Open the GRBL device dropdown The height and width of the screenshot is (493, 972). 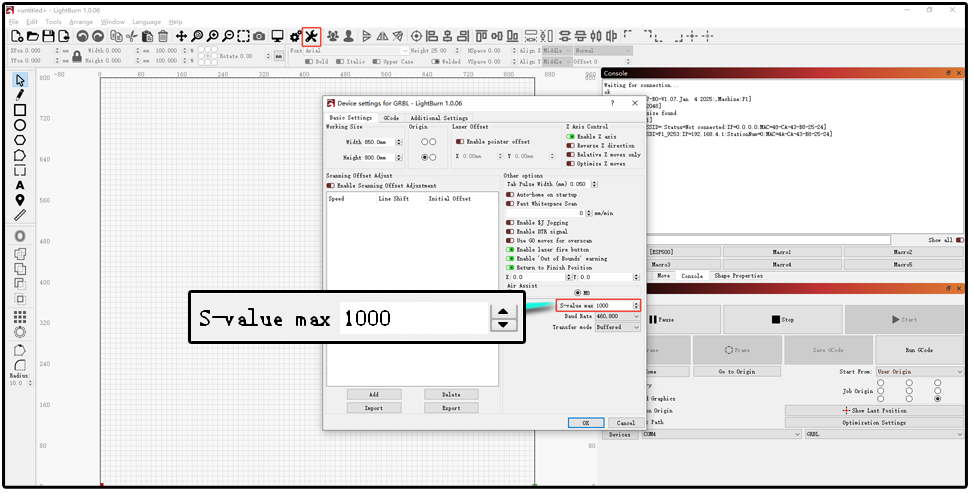click(x=884, y=435)
